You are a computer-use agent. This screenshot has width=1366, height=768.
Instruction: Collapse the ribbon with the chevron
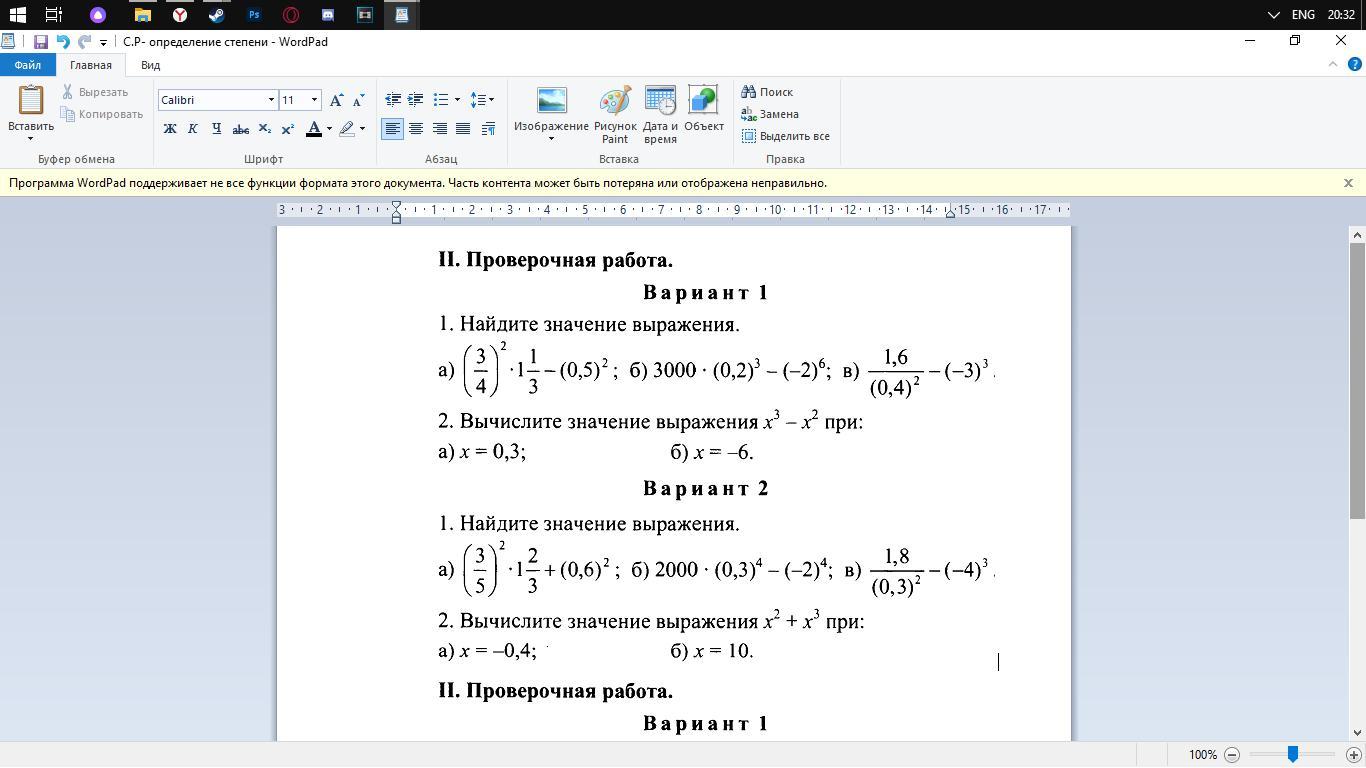point(1332,64)
